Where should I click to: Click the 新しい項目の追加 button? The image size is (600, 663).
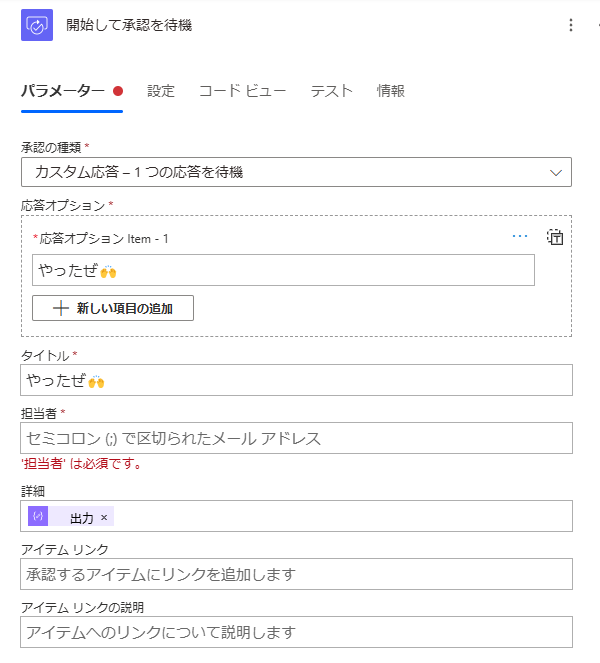tap(113, 308)
